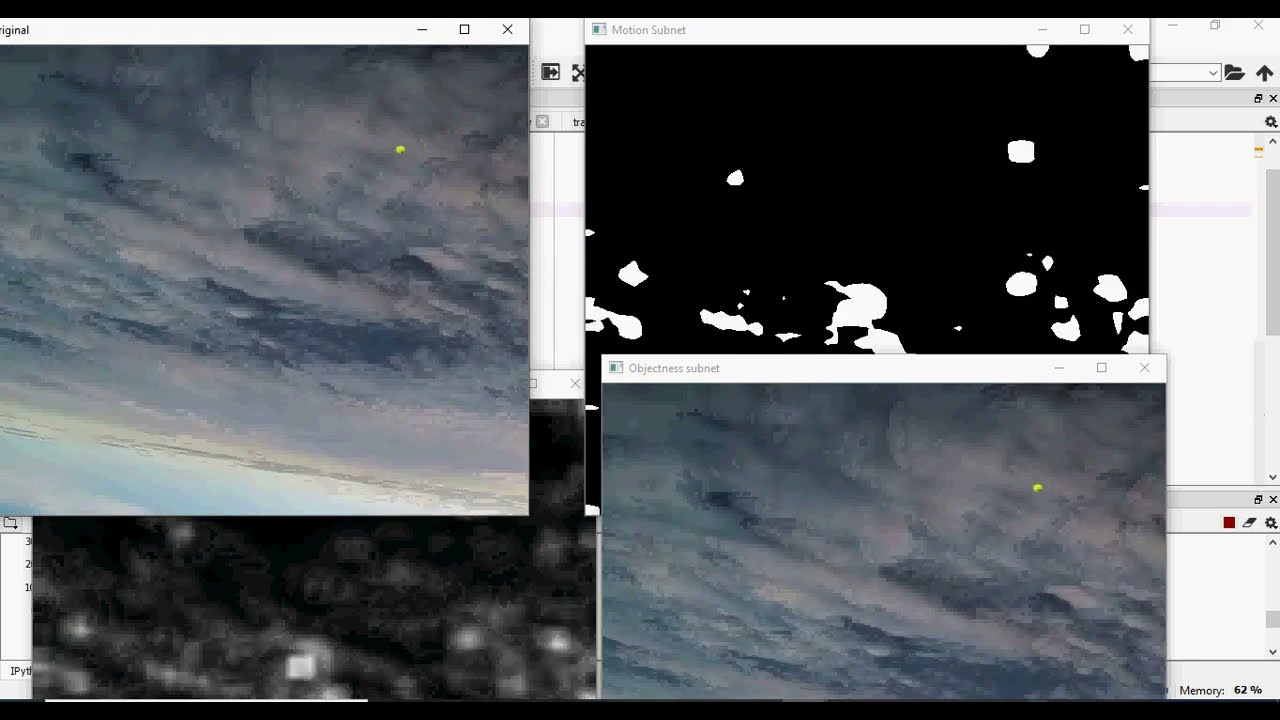Minimize the Motion Subnet window
Viewport: 1280px width, 720px height.
pyautogui.click(x=1042, y=30)
